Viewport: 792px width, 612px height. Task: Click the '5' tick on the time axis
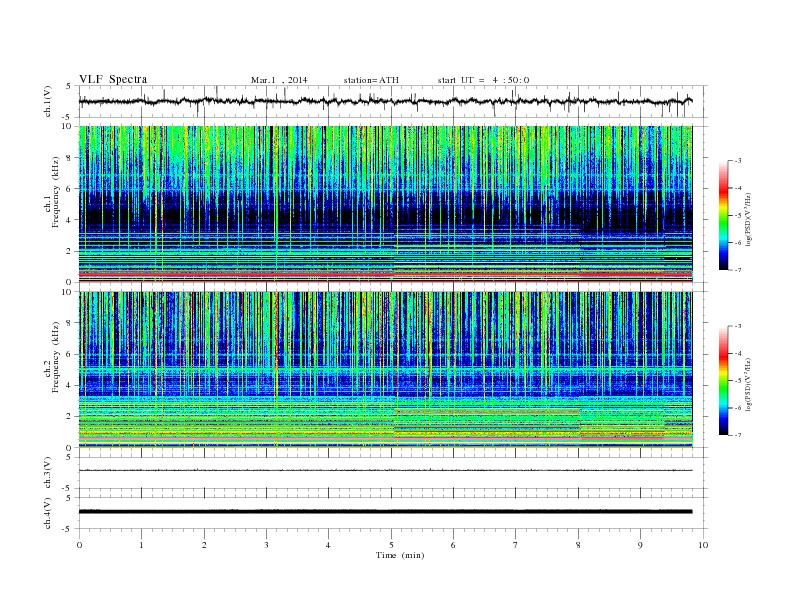coord(391,545)
